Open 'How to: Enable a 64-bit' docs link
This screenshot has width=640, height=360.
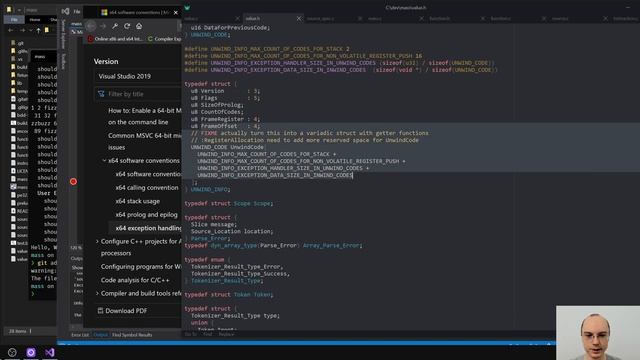point(144,116)
